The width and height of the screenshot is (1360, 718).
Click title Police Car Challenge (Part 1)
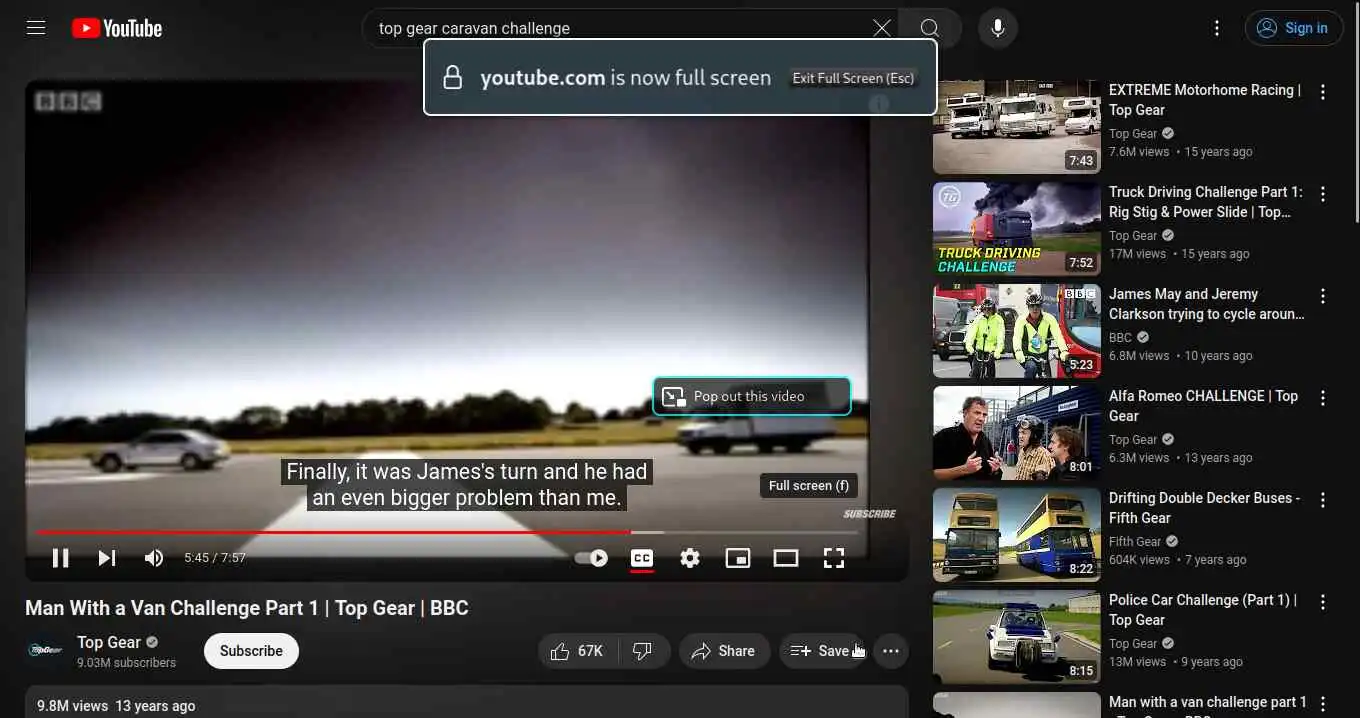[x=1203, y=610]
